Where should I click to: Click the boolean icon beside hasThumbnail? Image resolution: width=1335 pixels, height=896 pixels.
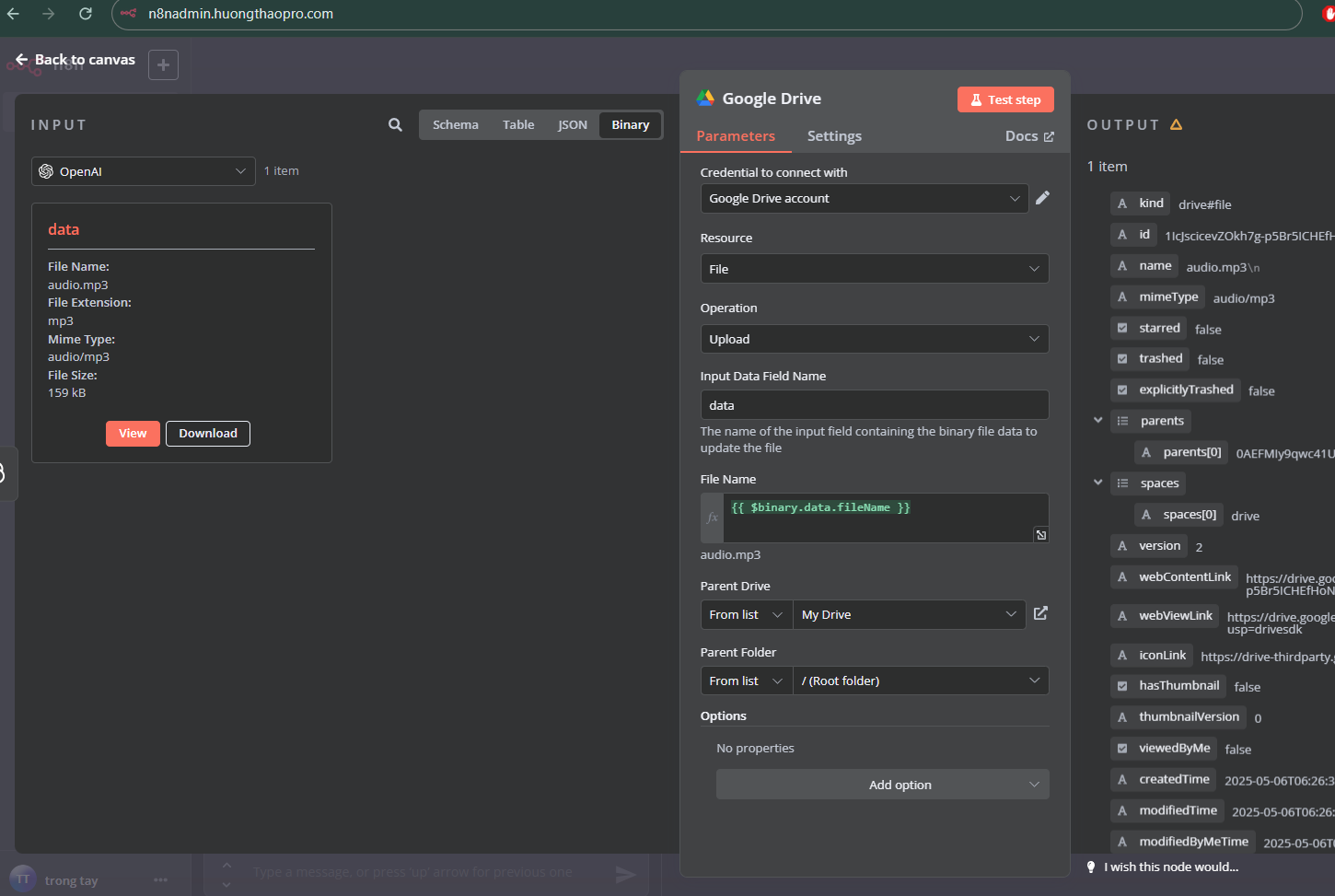click(x=1121, y=685)
